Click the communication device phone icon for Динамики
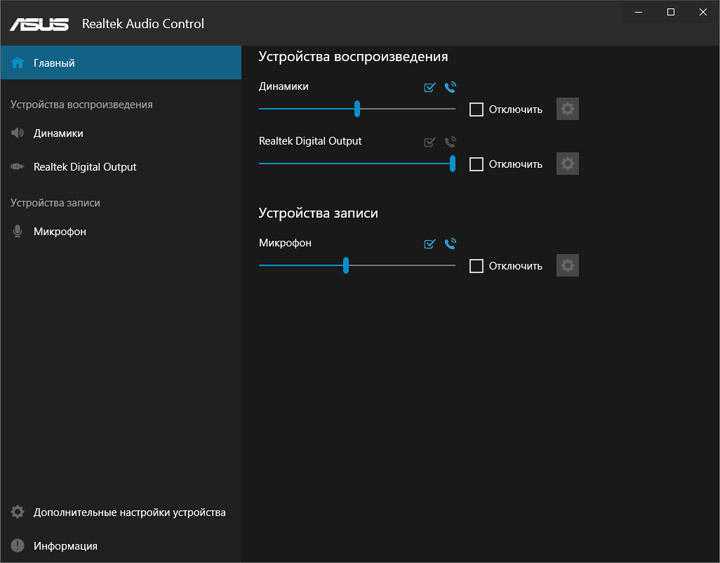The width and height of the screenshot is (720, 563). pyautogui.click(x=450, y=88)
